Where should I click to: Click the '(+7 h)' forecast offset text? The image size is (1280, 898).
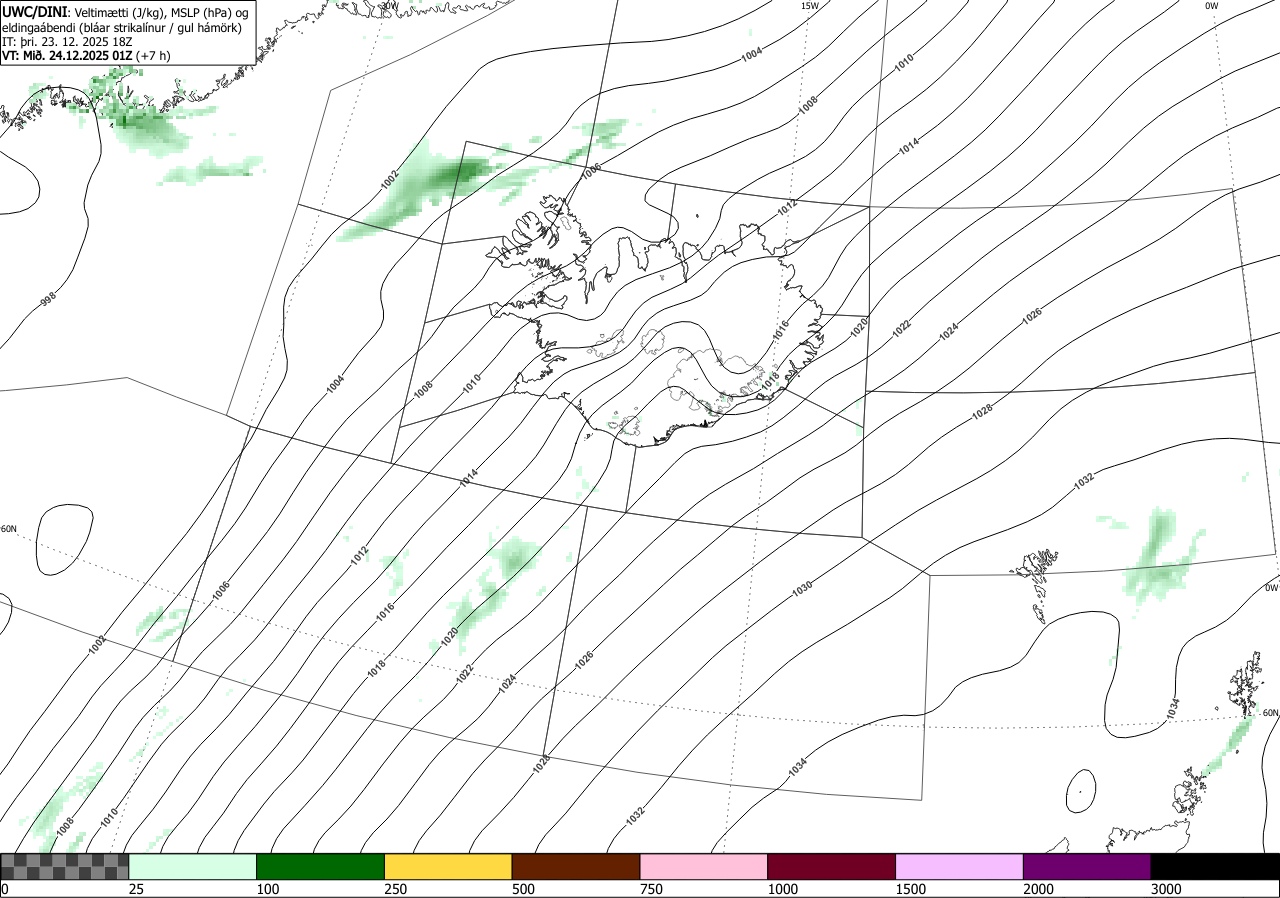(x=154, y=56)
